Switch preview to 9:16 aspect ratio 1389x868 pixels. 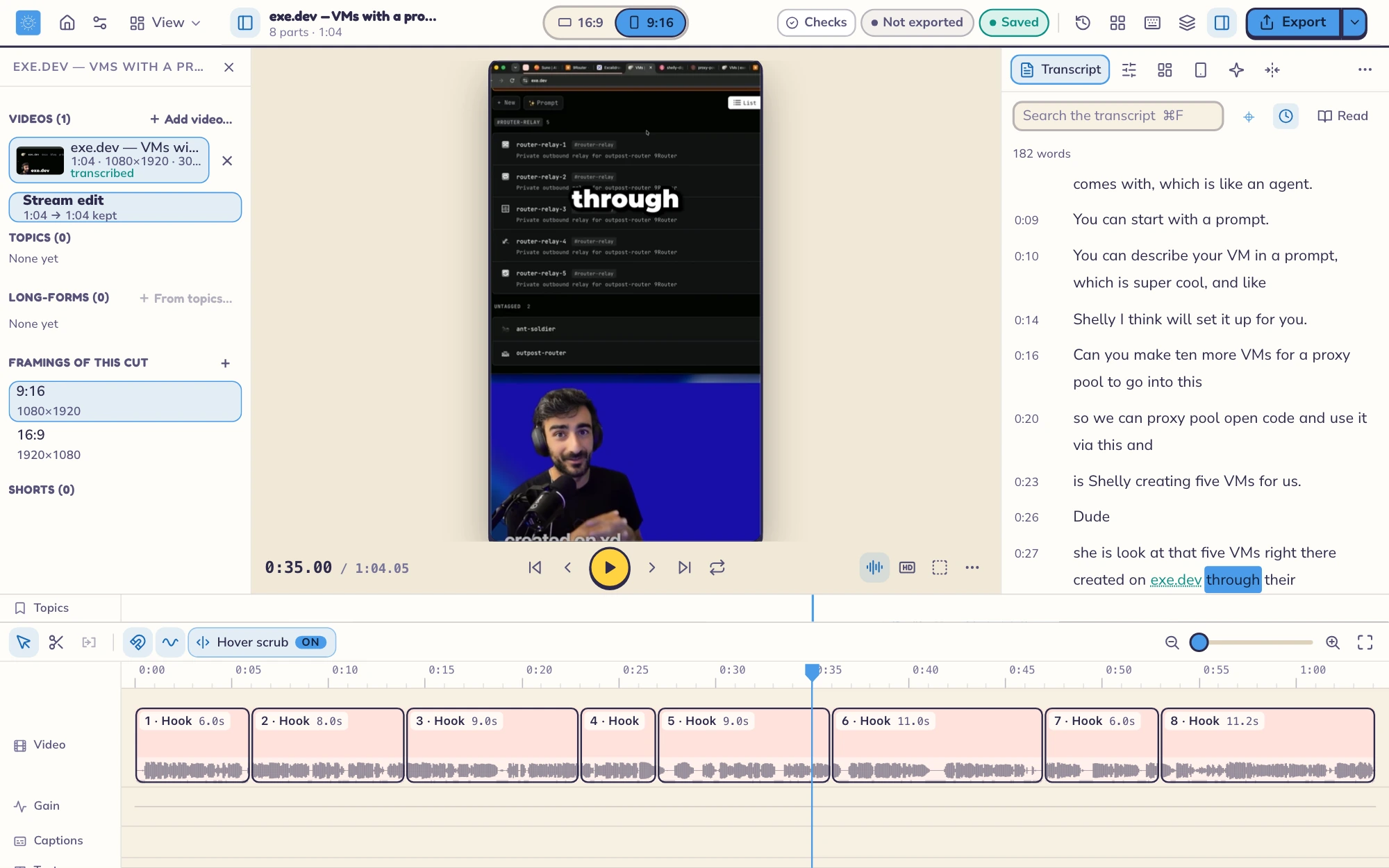pos(651,23)
